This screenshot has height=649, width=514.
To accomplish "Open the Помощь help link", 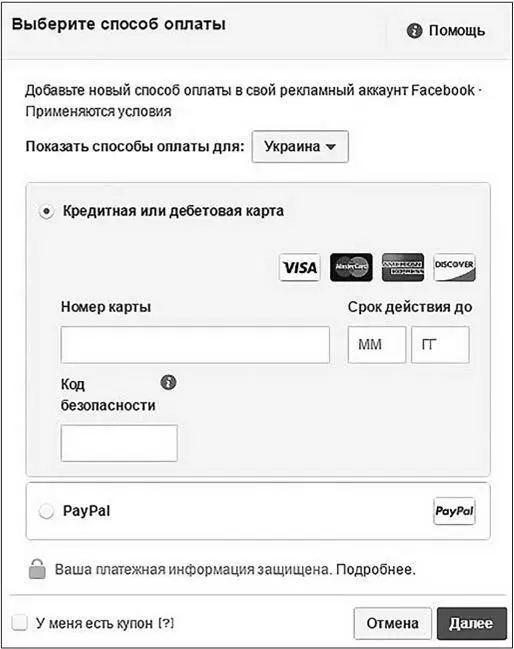I will click(x=456, y=31).
